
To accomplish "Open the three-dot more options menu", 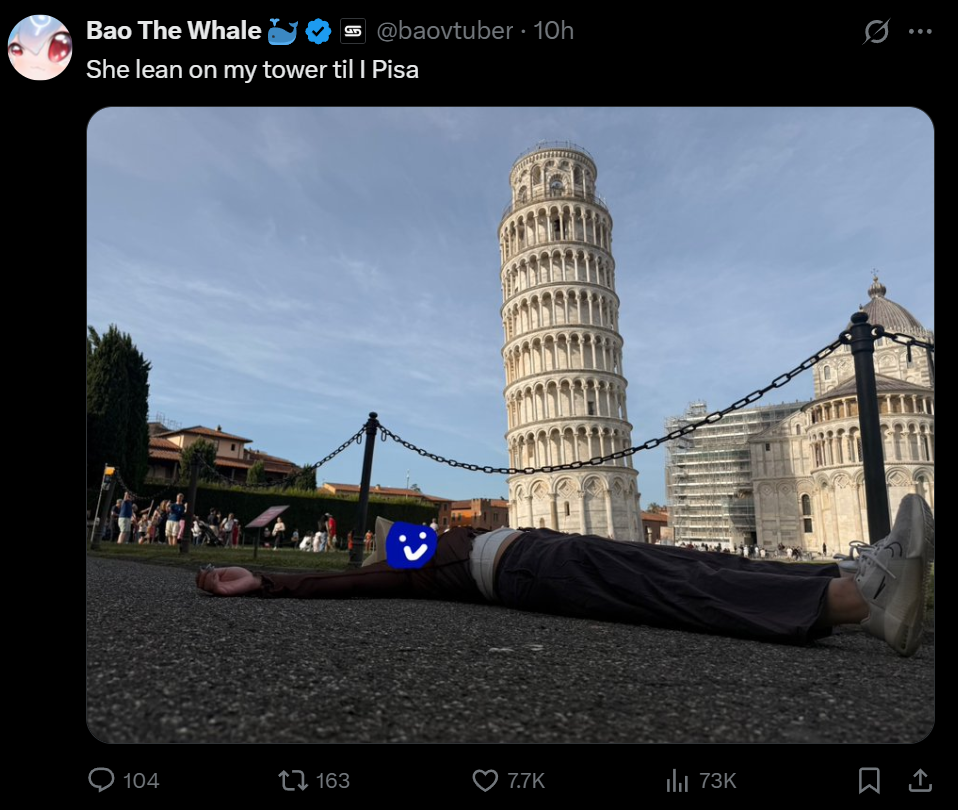I will tap(920, 31).
